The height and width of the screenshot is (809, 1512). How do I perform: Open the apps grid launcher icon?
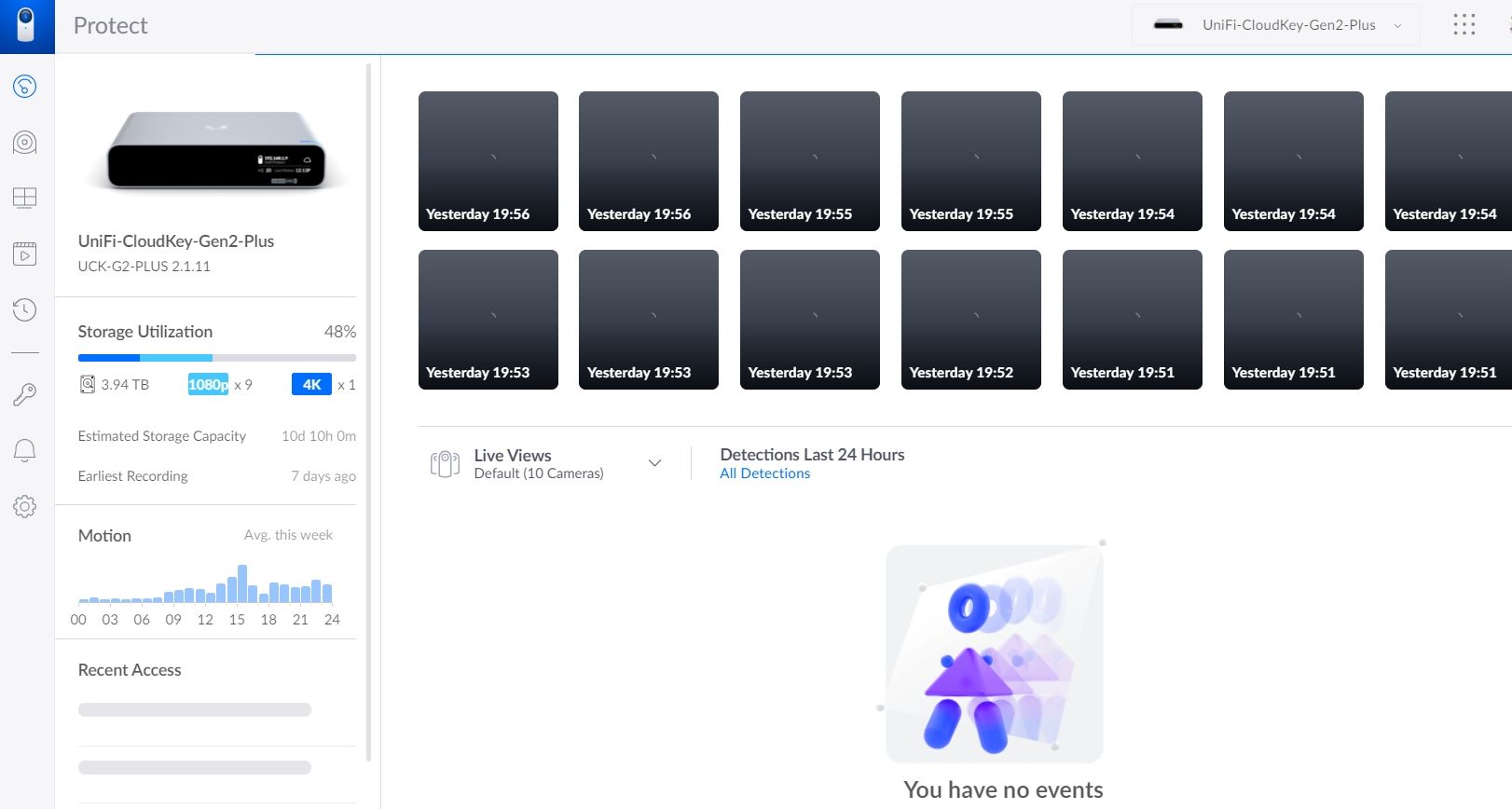click(x=1464, y=25)
